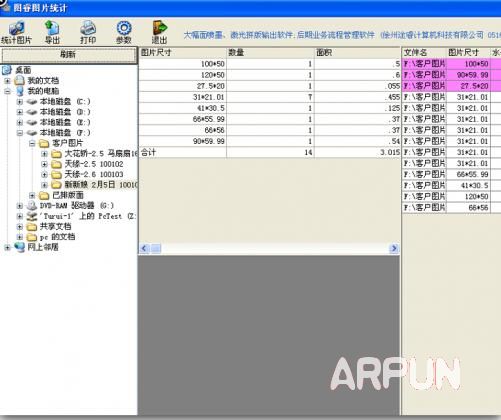Select the 41*30.5 row in summary table

pyautogui.click(x=270, y=108)
